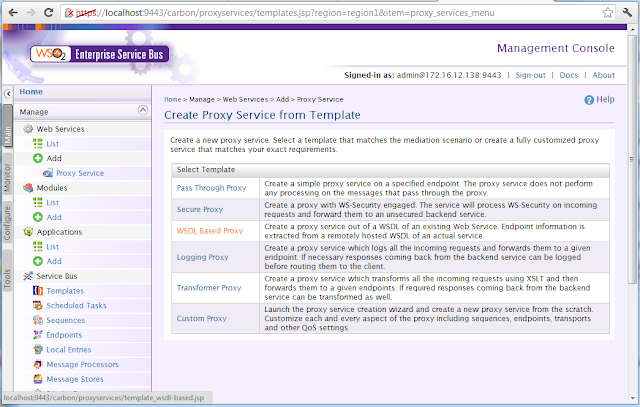Open Proxy Service sidebar link
The height and width of the screenshot is (407, 640).
tap(80, 173)
